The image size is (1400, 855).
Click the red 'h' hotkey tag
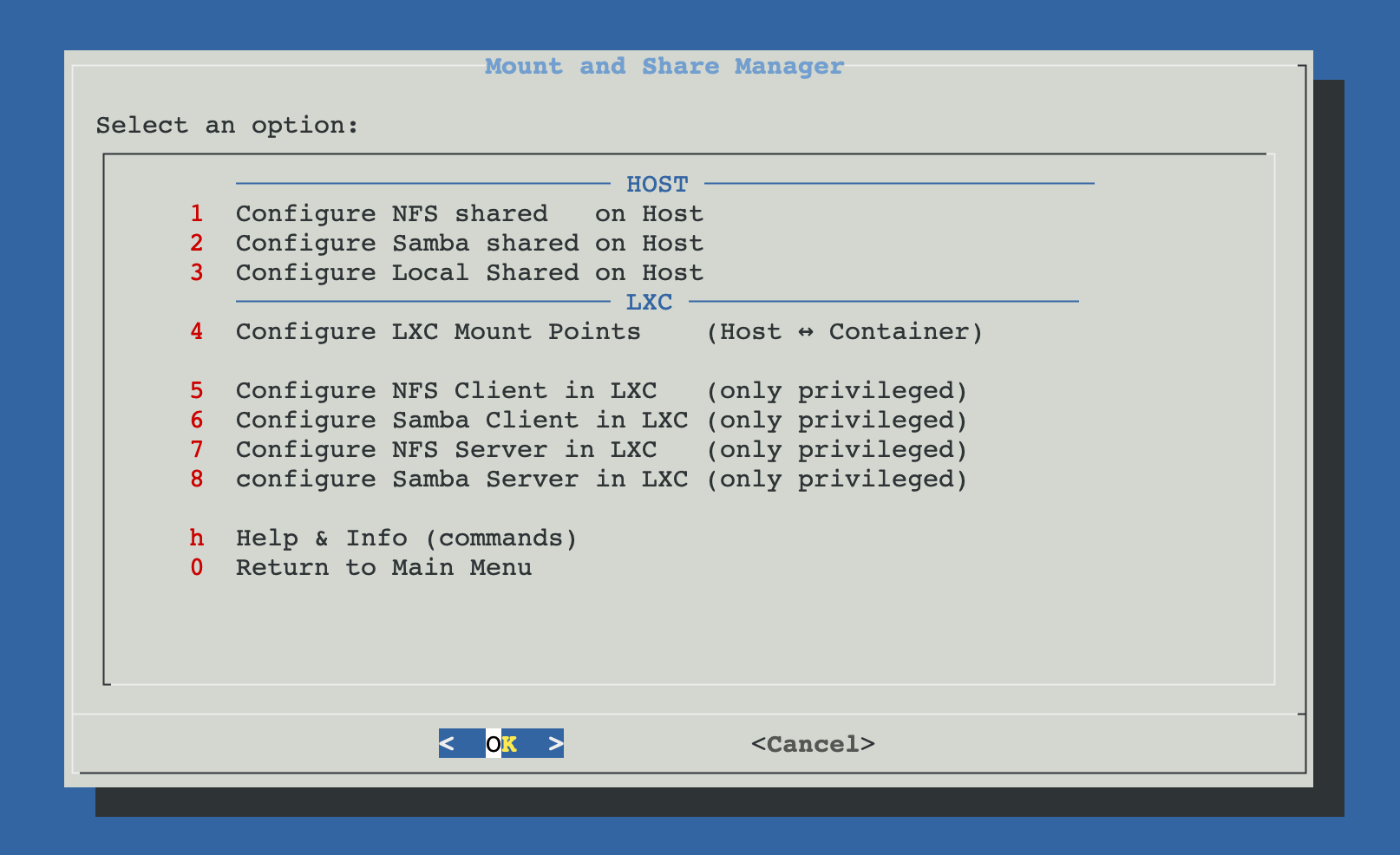[x=197, y=538]
